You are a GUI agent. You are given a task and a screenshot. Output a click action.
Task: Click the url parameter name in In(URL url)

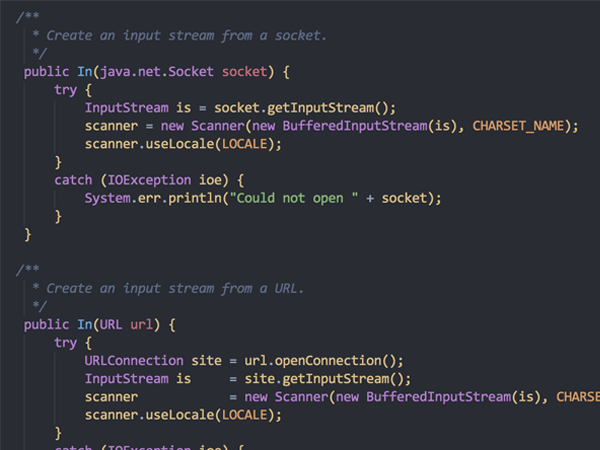pyautogui.click(x=141, y=324)
